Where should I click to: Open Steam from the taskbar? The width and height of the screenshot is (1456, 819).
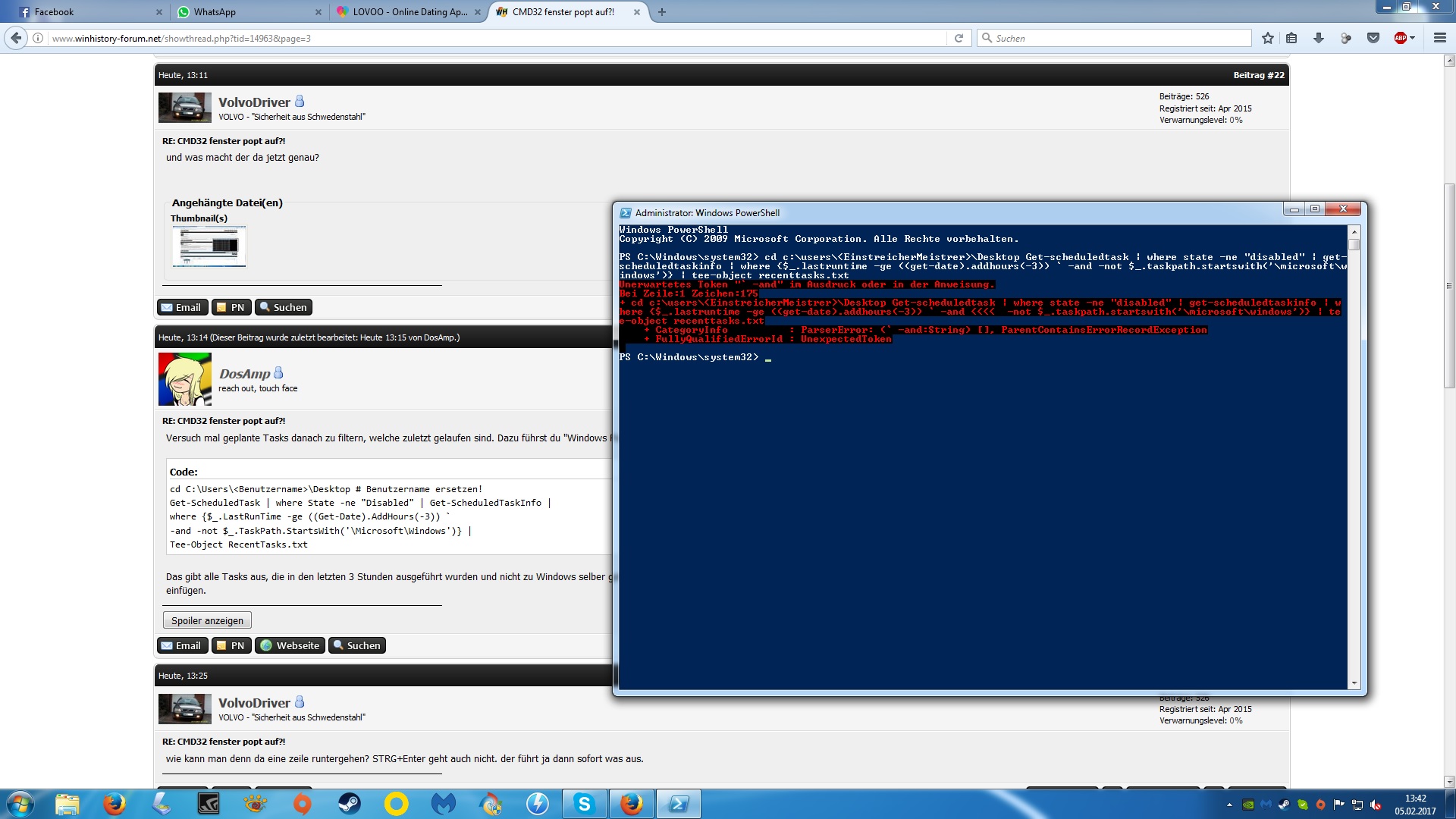pos(350,804)
